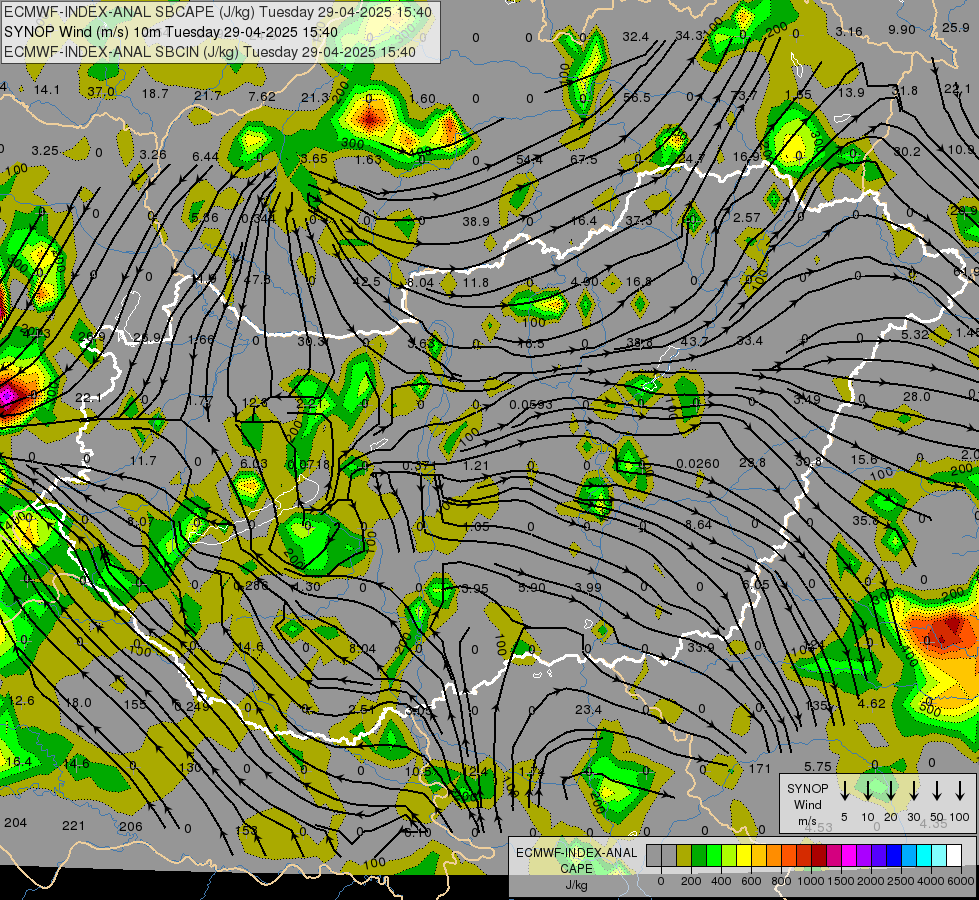
Task: Click the map value 3.16
Action: [849, 31]
